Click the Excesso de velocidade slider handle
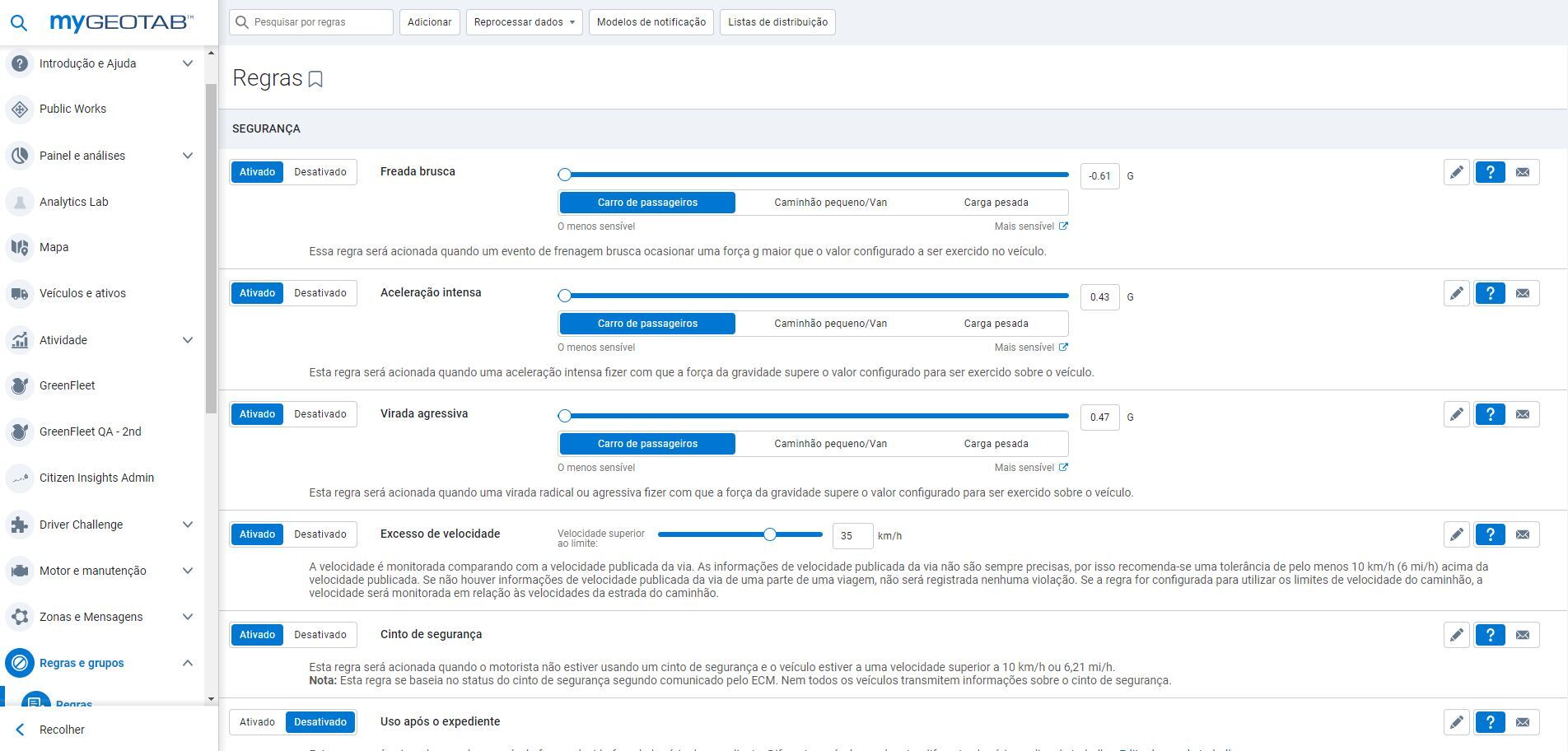 (x=770, y=534)
